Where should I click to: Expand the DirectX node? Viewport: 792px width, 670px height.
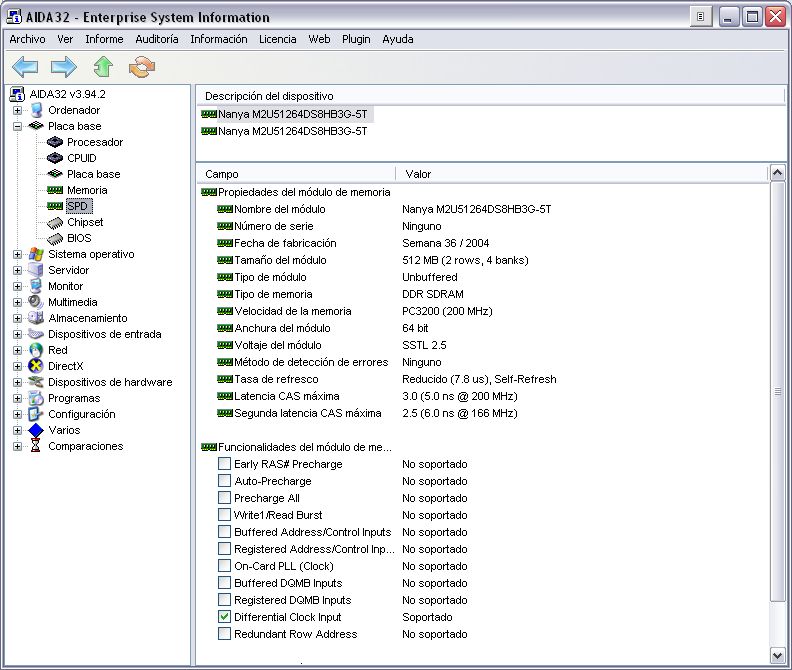[x=18, y=366]
